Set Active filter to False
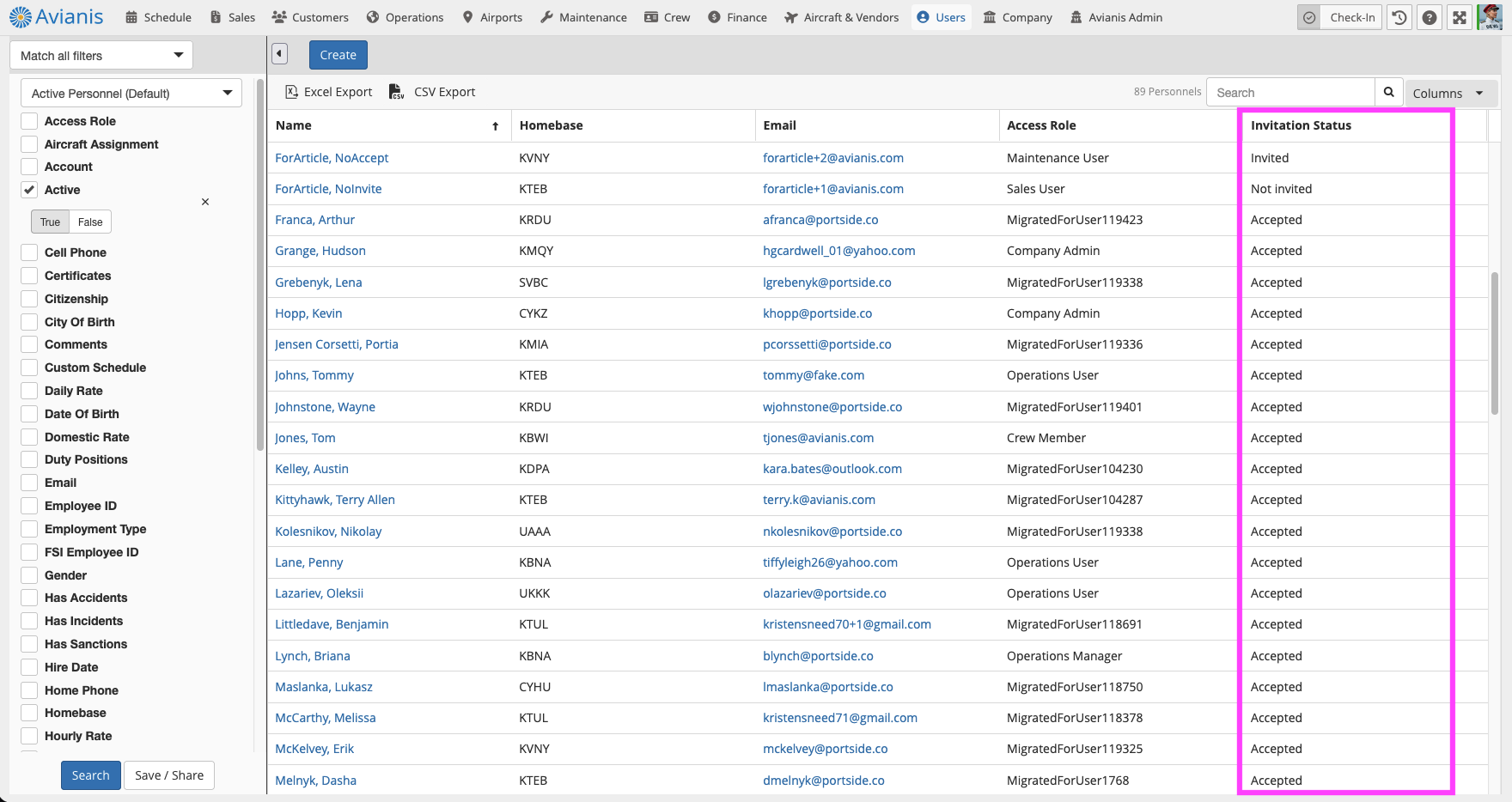Screen dimensions: 1512x802 (90, 222)
